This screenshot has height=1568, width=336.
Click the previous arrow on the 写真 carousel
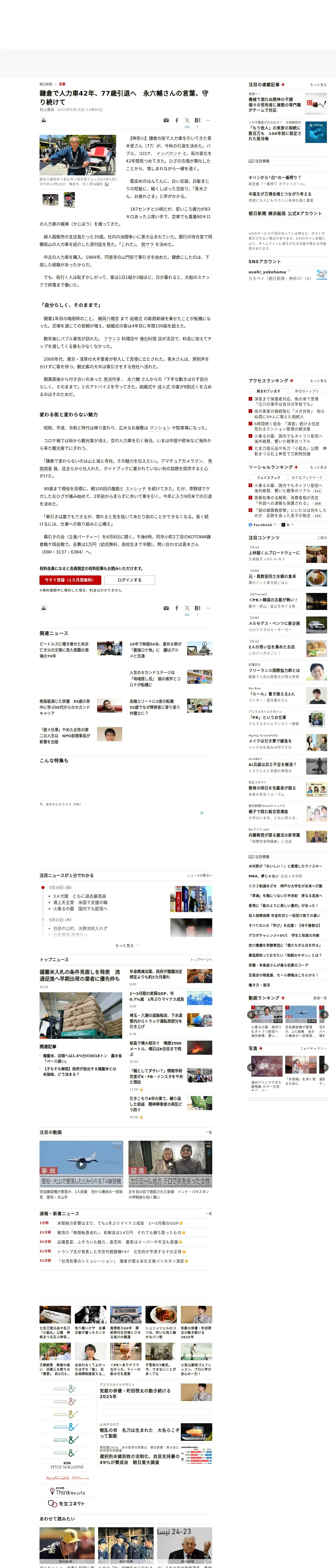coord(251,1067)
